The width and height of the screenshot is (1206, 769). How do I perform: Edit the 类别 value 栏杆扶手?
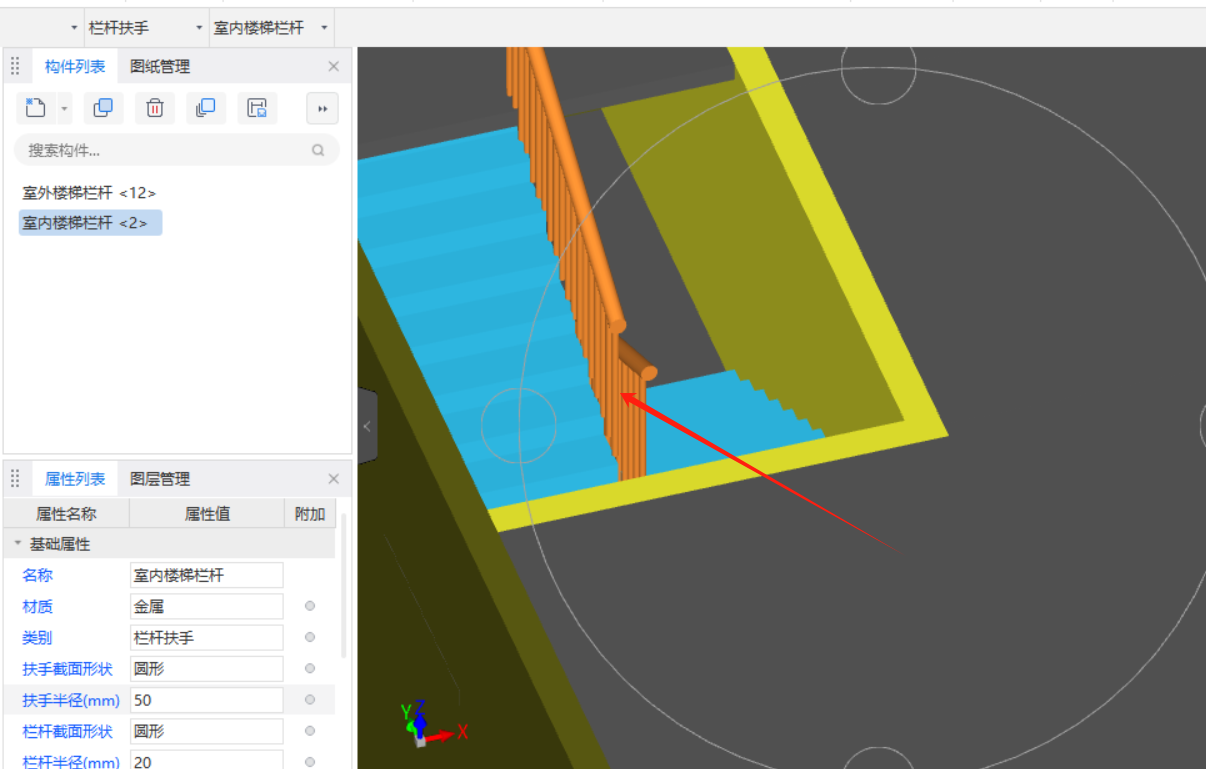207,637
